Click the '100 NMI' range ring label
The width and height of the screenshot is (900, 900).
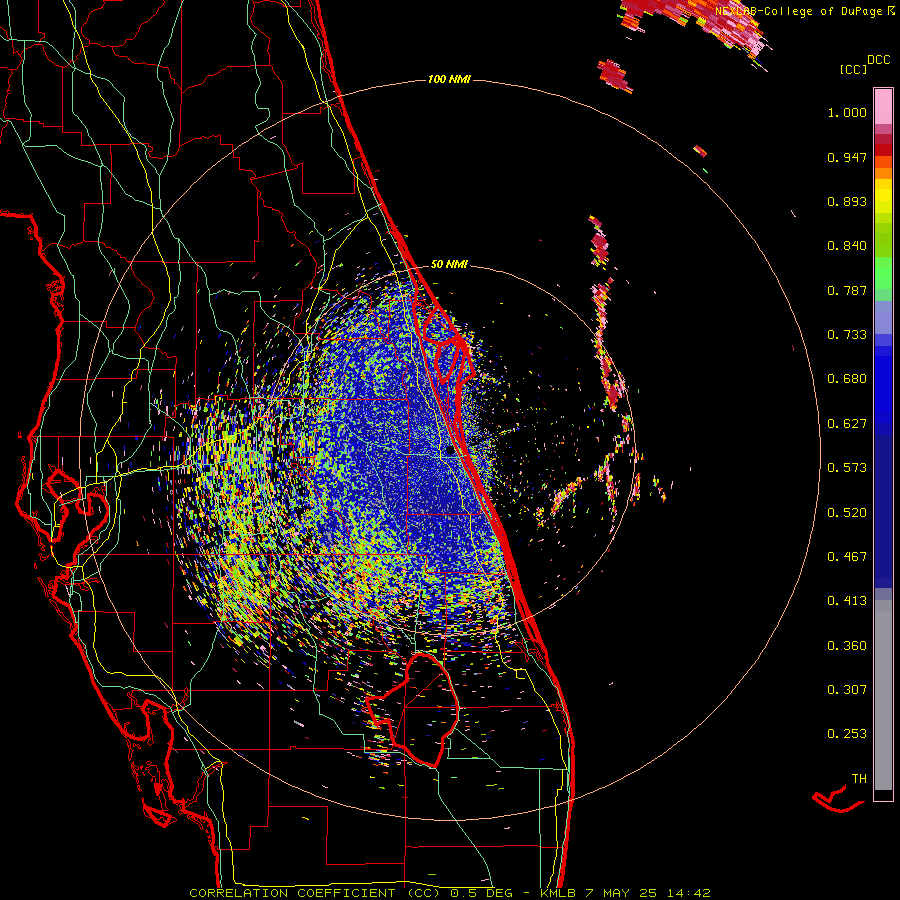(449, 79)
